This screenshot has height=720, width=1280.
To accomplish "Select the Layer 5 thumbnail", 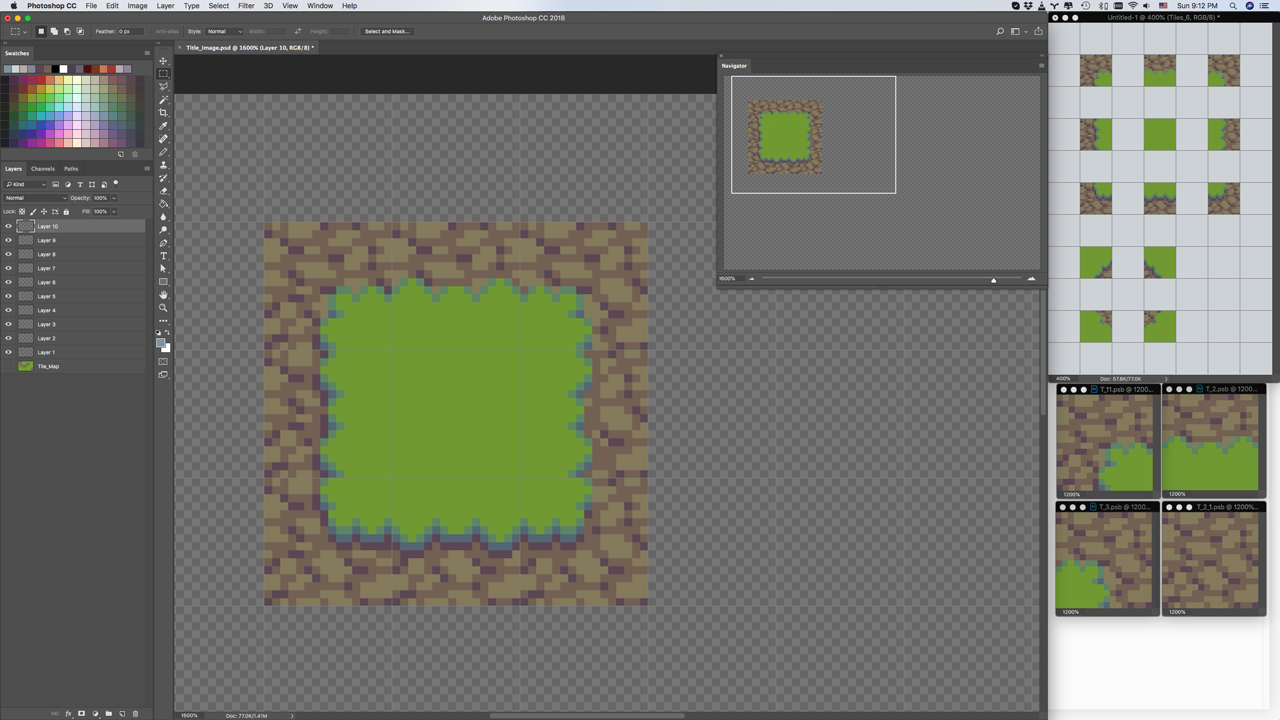I will tap(26, 296).
